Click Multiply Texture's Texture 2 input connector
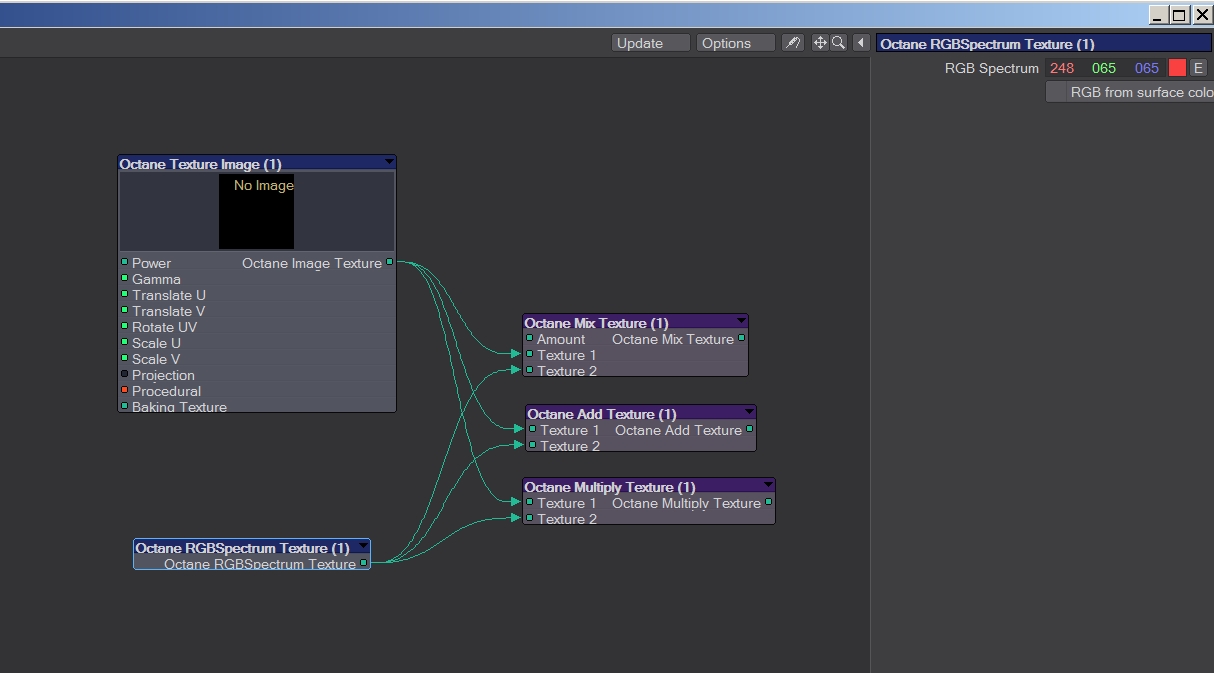Image resolution: width=1214 pixels, height=673 pixels. click(529, 518)
